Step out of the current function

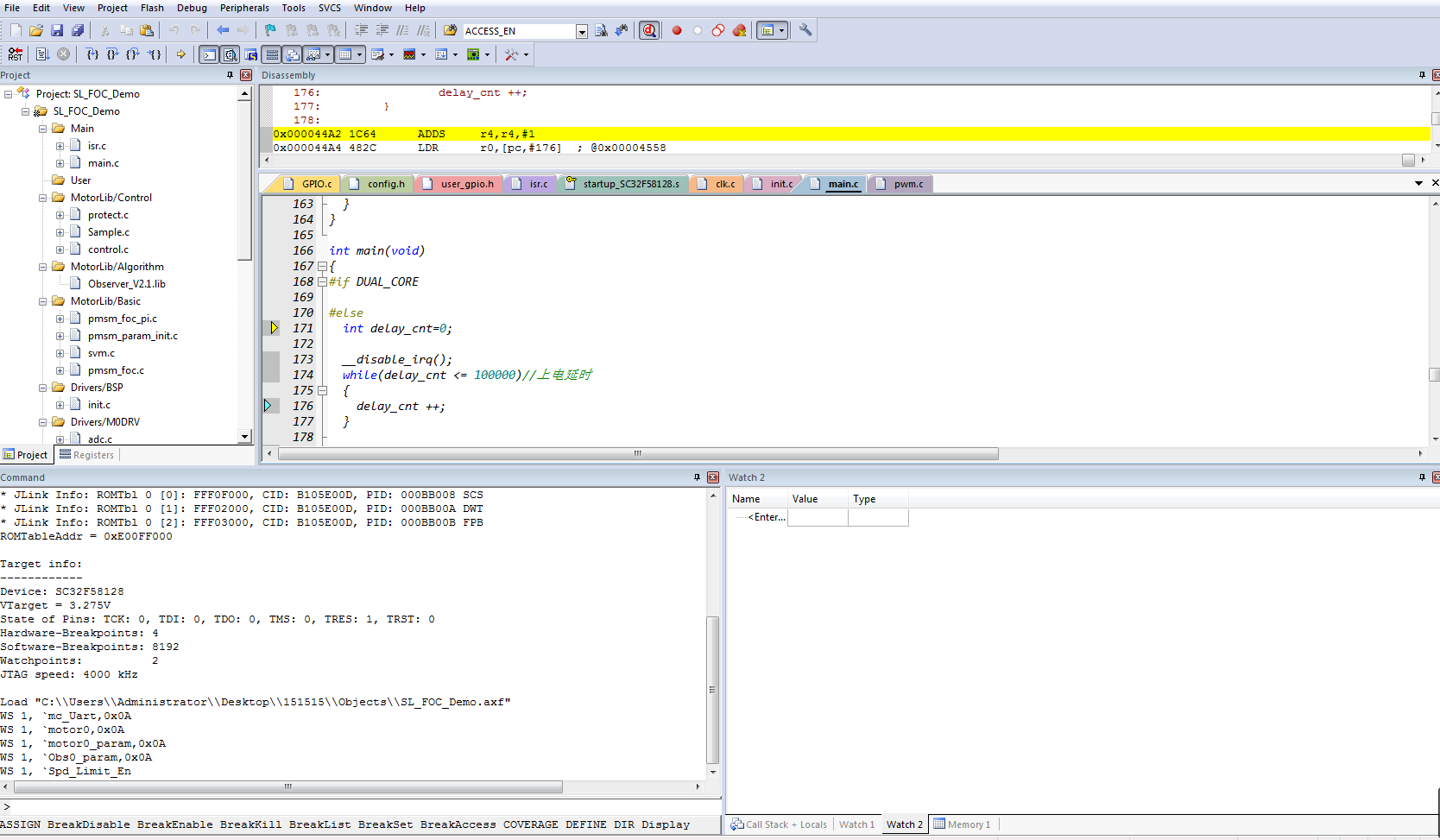133,54
